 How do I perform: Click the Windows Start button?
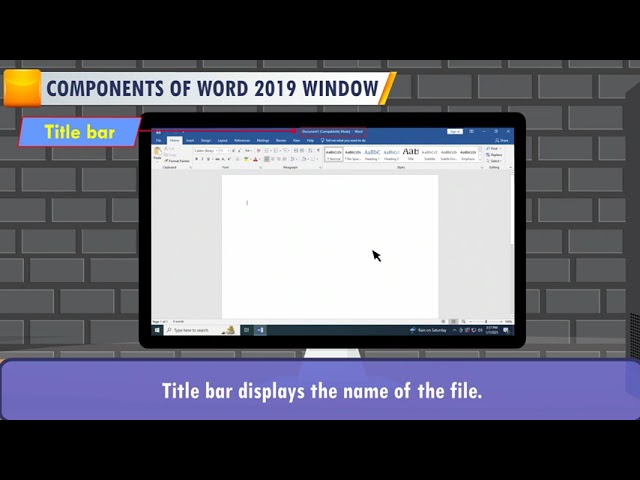tap(157, 330)
